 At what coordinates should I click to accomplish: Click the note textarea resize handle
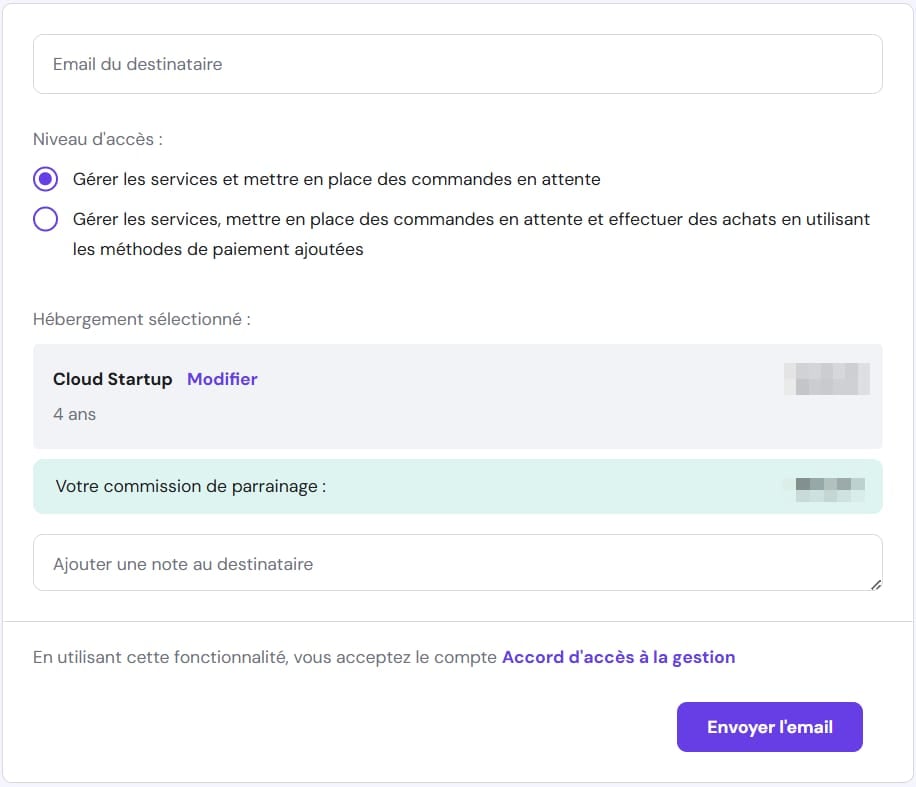click(875, 584)
